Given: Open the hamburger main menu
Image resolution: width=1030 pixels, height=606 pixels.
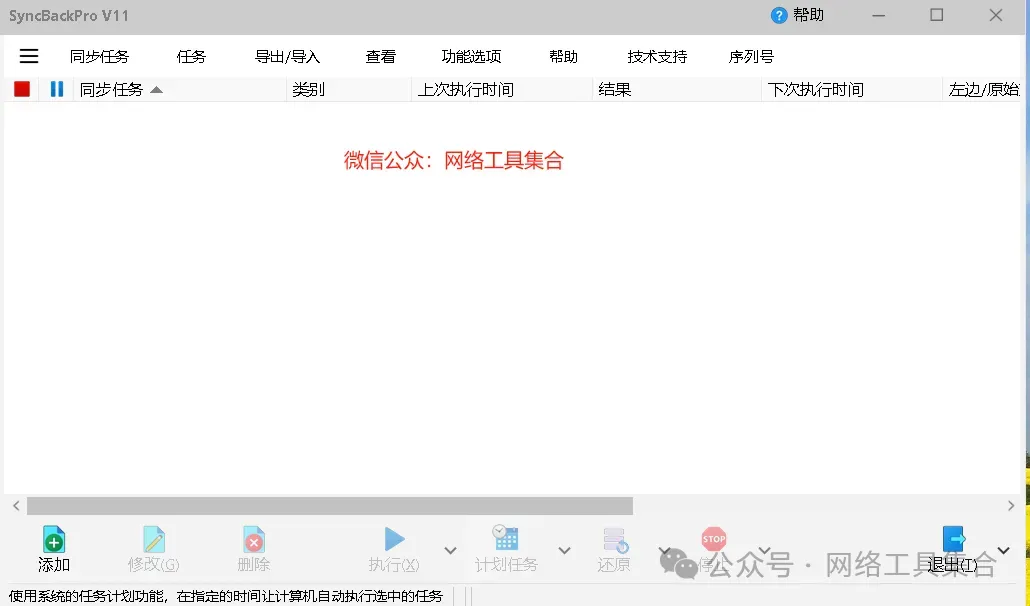Looking at the screenshot, I should [29, 56].
